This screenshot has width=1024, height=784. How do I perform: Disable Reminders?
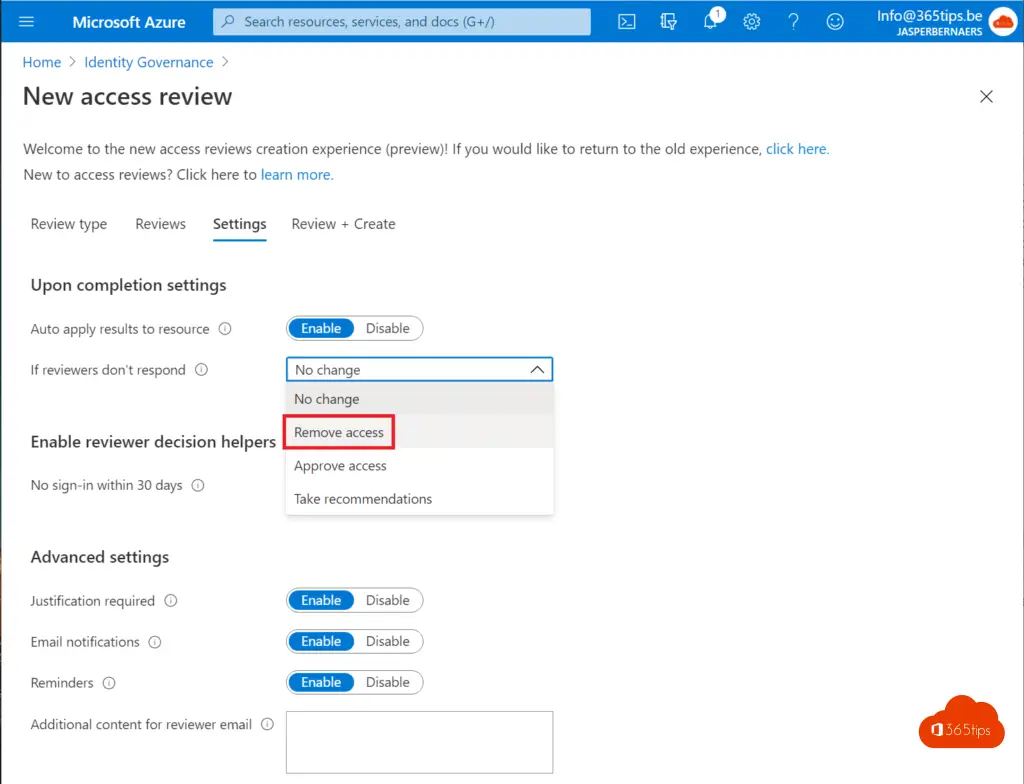click(387, 683)
